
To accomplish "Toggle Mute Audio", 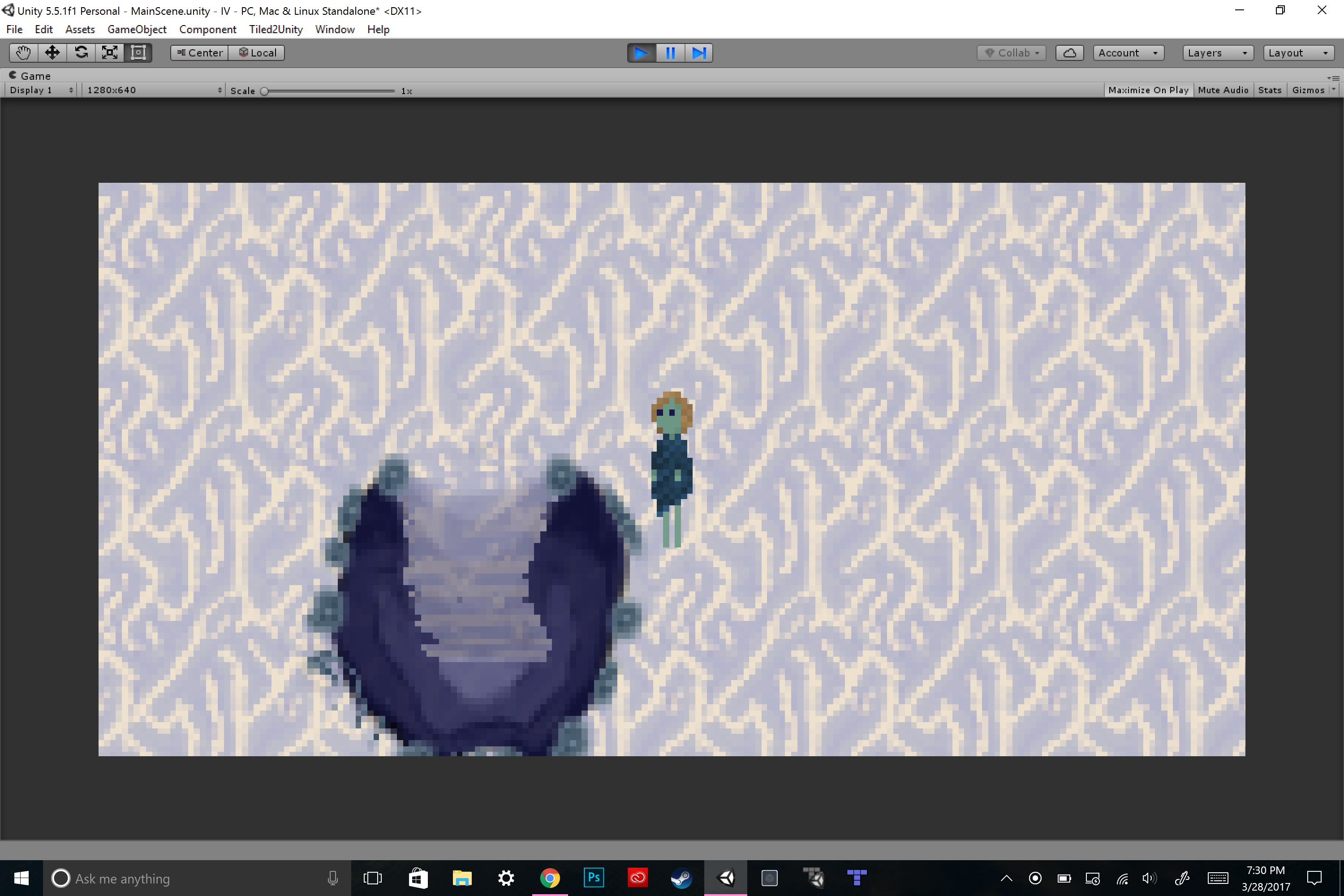I will pyautogui.click(x=1223, y=90).
